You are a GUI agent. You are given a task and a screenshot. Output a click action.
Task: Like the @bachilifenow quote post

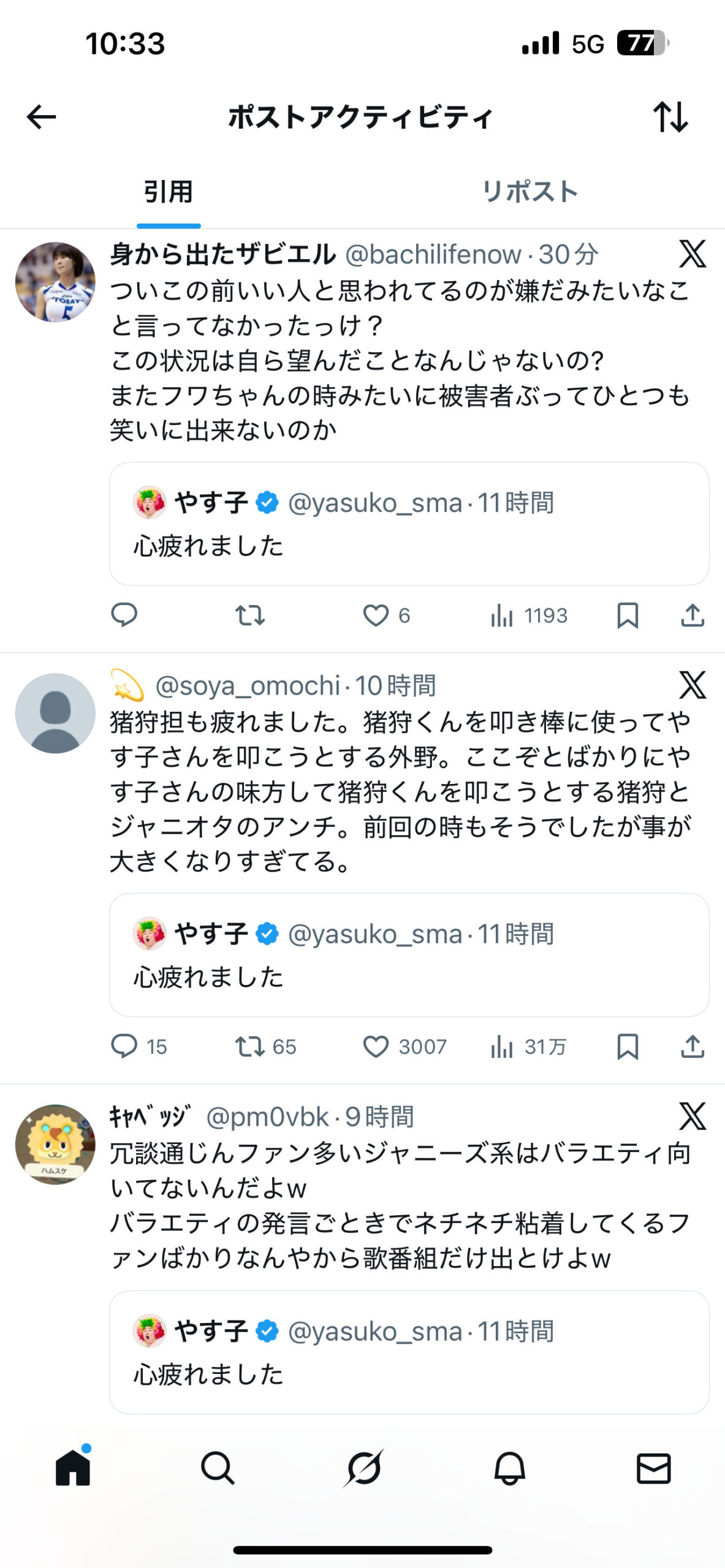pyautogui.click(x=376, y=616)
